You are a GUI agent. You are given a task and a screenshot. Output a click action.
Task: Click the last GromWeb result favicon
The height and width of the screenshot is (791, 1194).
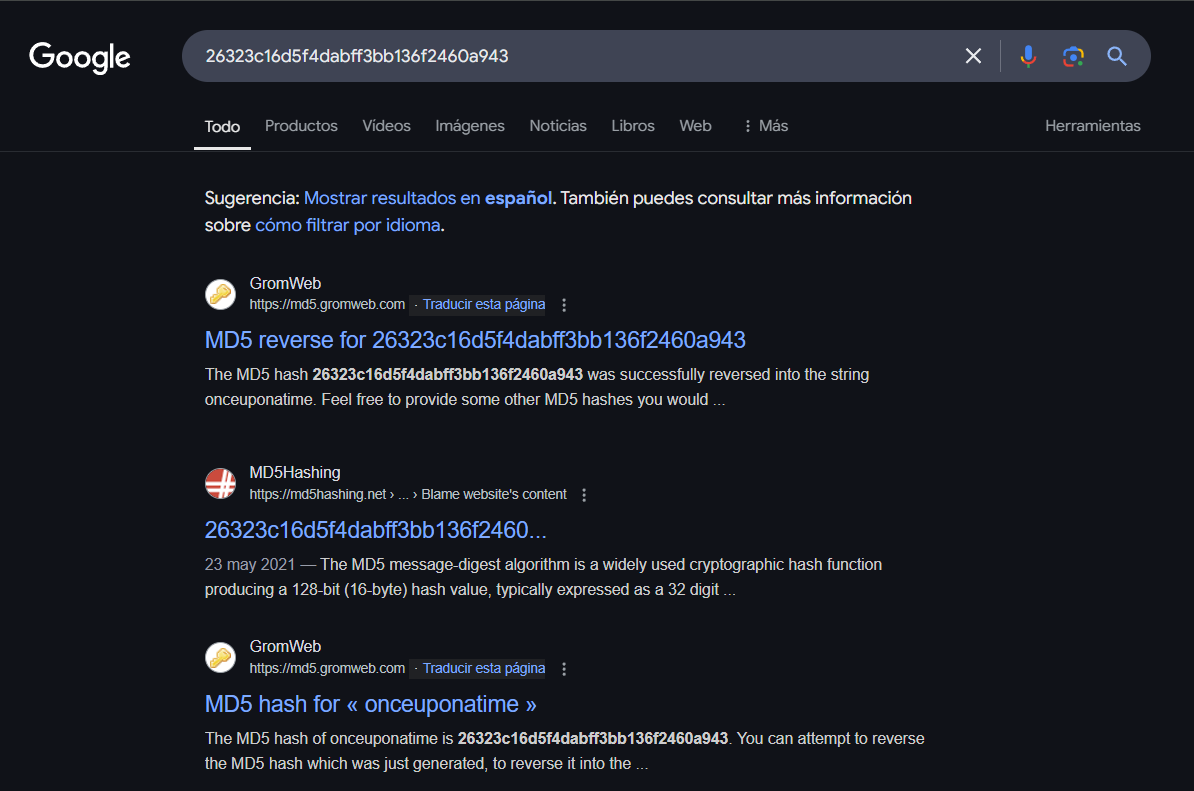220,658
